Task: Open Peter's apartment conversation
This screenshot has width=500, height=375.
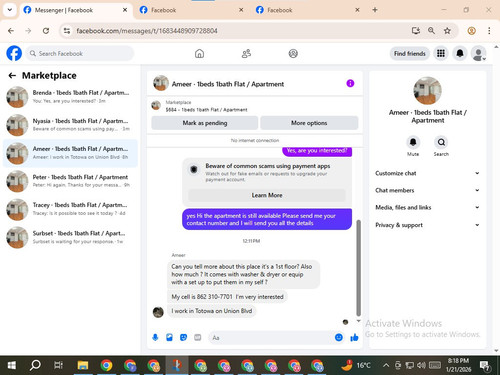Action: pos(70,181)
